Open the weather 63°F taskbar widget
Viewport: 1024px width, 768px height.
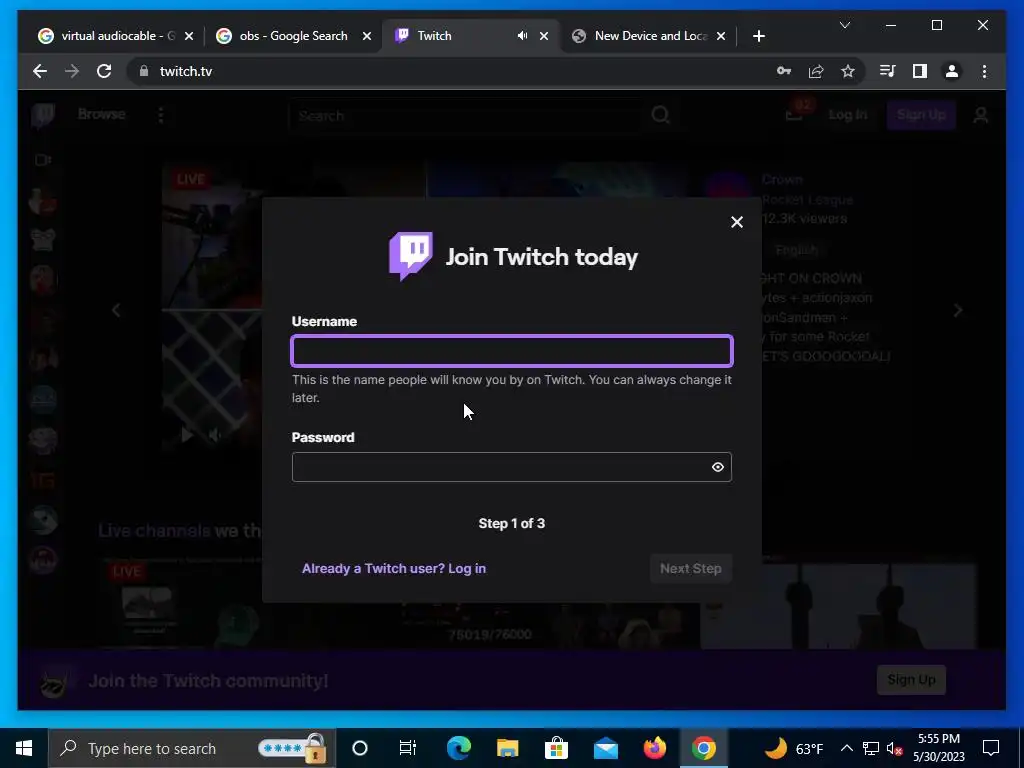(x=792, y=748)
